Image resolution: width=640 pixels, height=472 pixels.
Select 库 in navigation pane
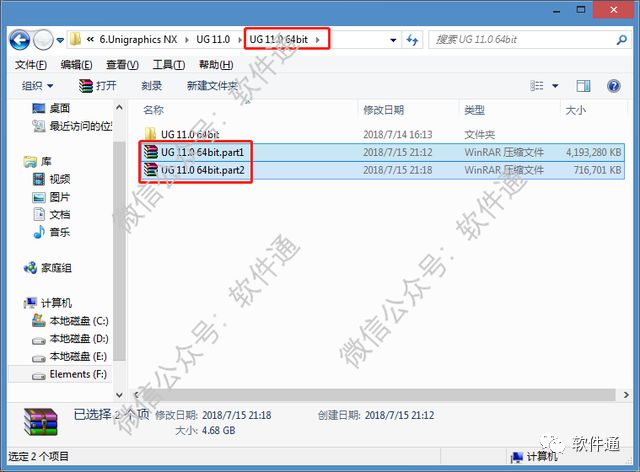(38, 161)
